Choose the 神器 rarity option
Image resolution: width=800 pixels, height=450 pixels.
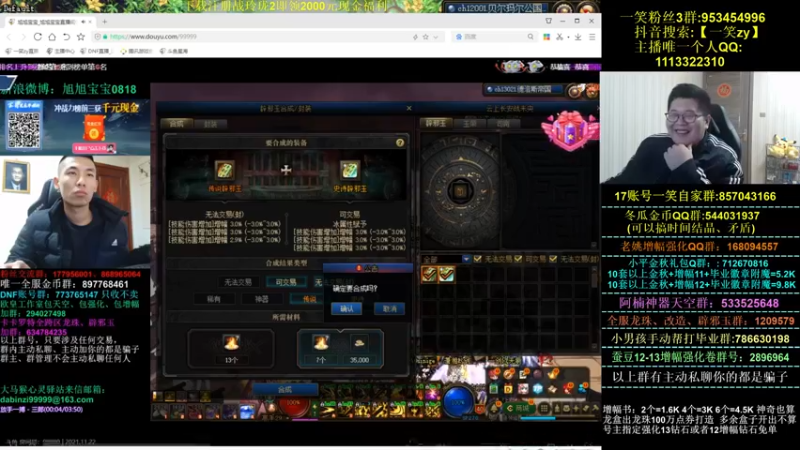(x=262, y=299)
